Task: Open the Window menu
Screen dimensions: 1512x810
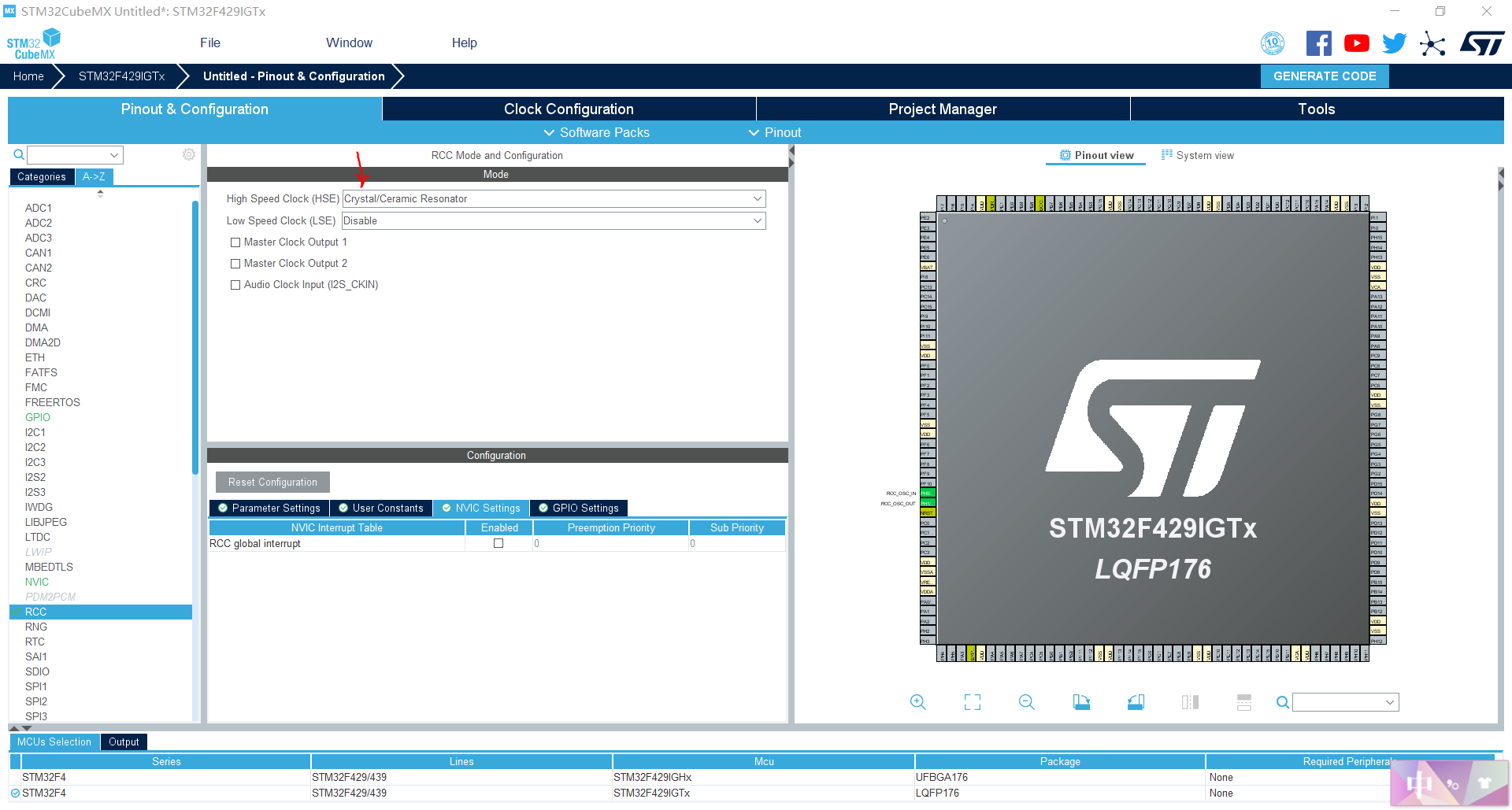Action: (349, 43)
